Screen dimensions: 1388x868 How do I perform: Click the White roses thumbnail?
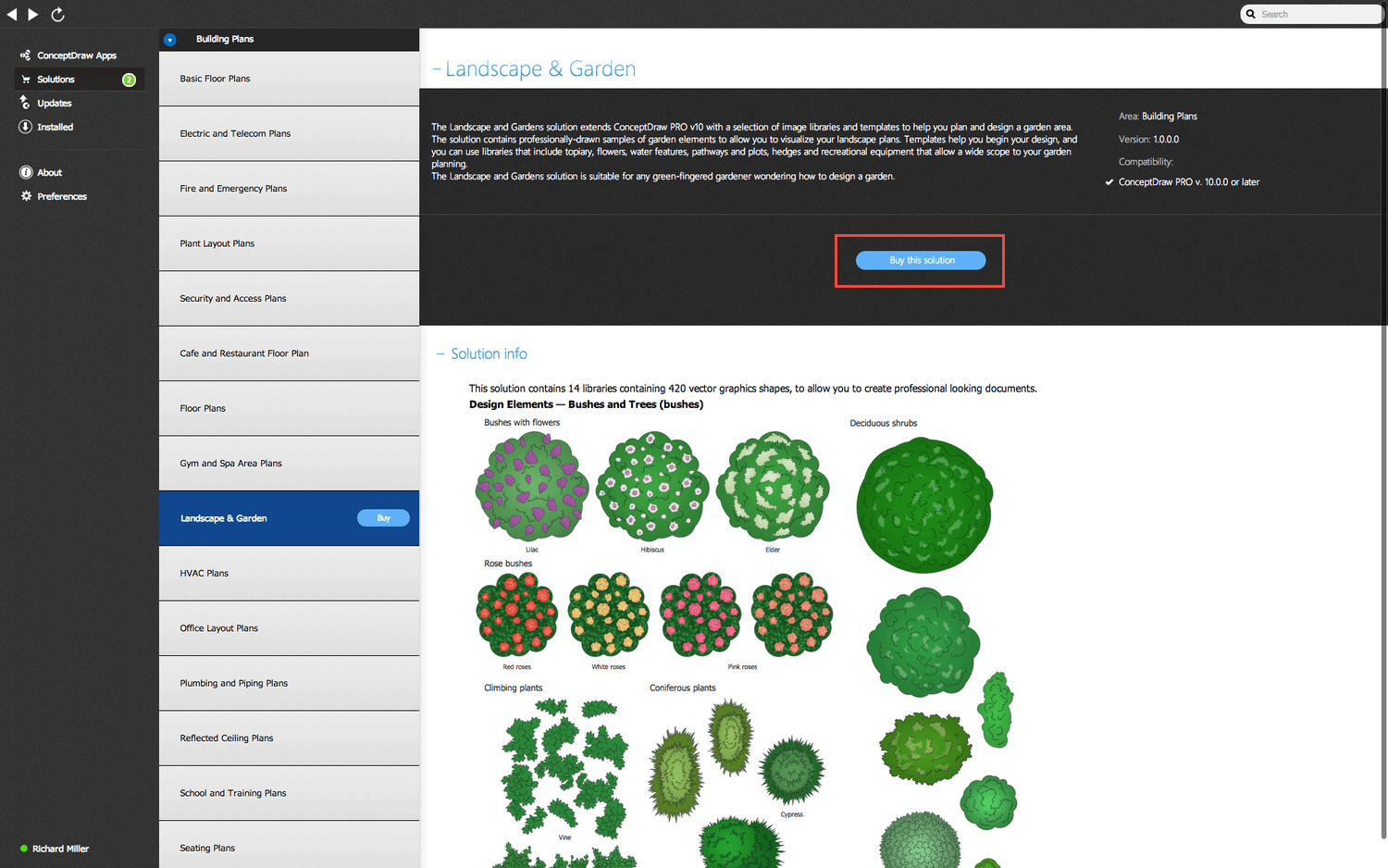pos(609,614)
